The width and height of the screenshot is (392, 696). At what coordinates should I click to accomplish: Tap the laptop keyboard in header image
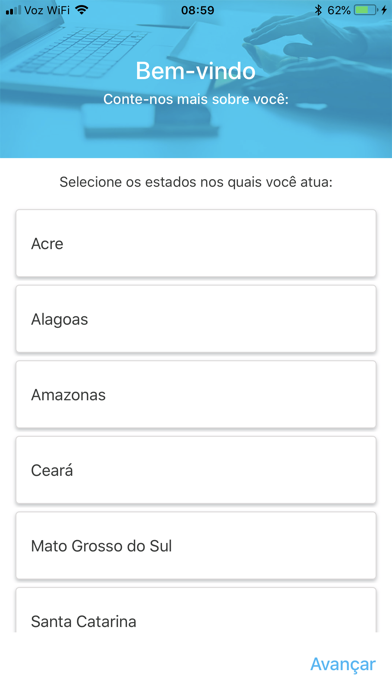click(80, 49)
